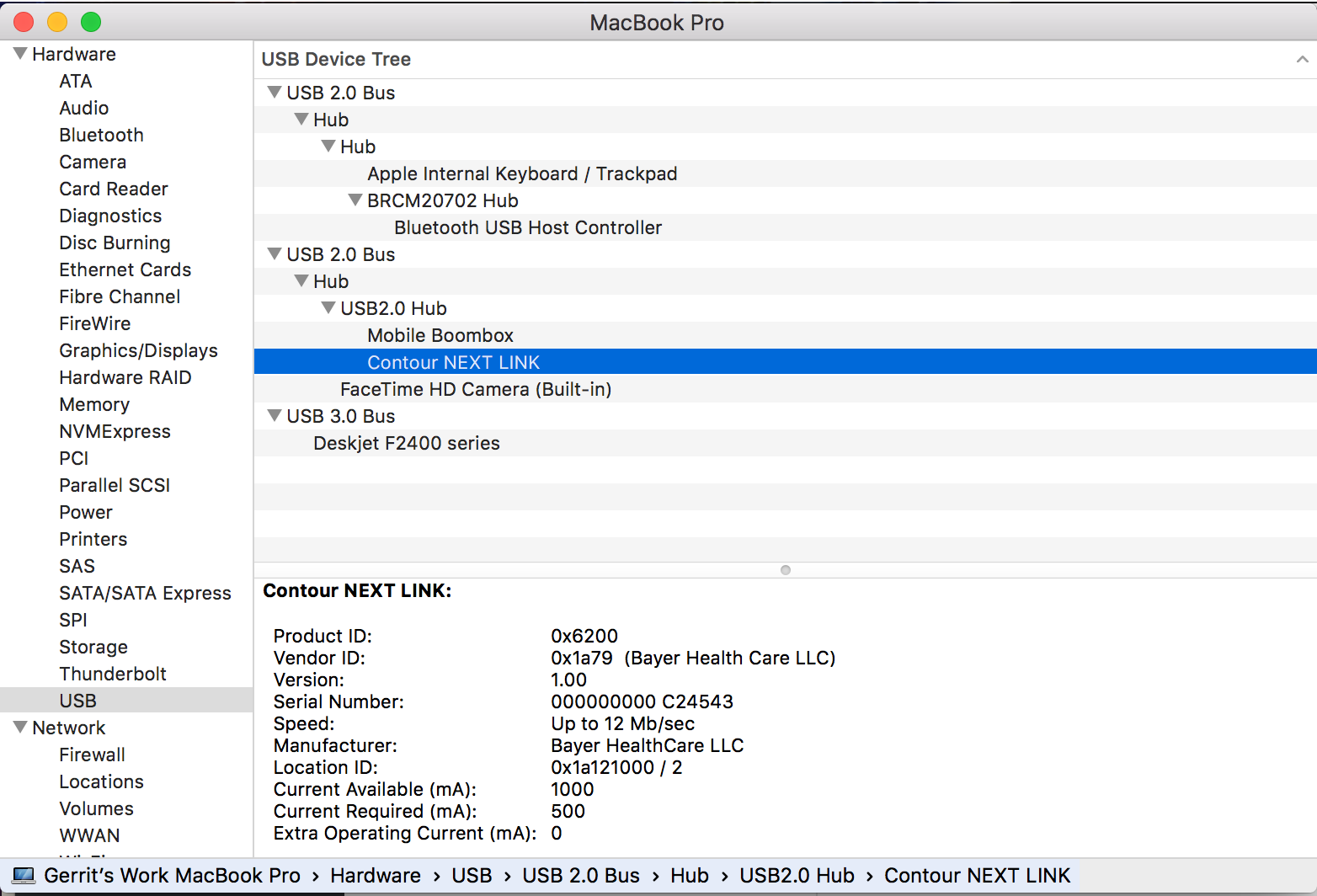The image size is (1317, 896).
Task: Select NVMExpress in the sidebar
Action: tap(115, 431)
